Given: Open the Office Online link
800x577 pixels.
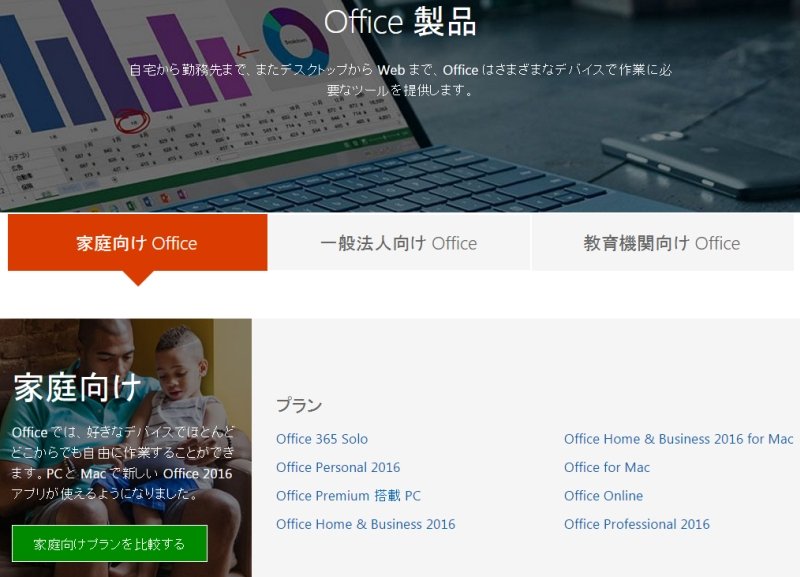Looking at the screenshot, I should pos(604,495).
